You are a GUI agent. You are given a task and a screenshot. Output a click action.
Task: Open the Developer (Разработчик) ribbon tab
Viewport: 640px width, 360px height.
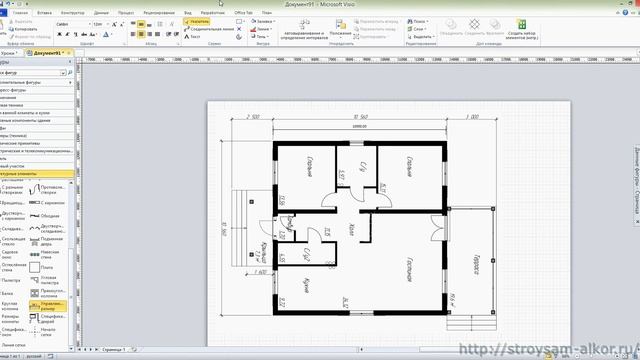pos(213,13)
